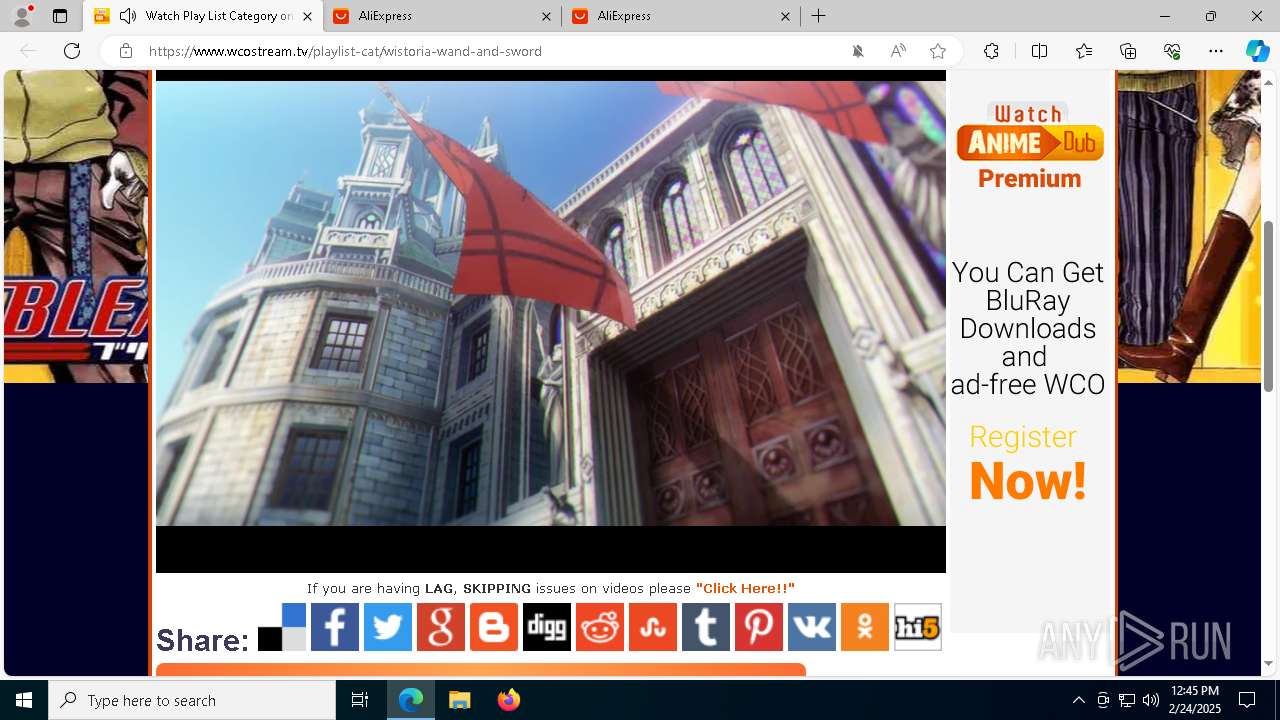
Task: Open File Explorer from taskbar
Action: 459,700
